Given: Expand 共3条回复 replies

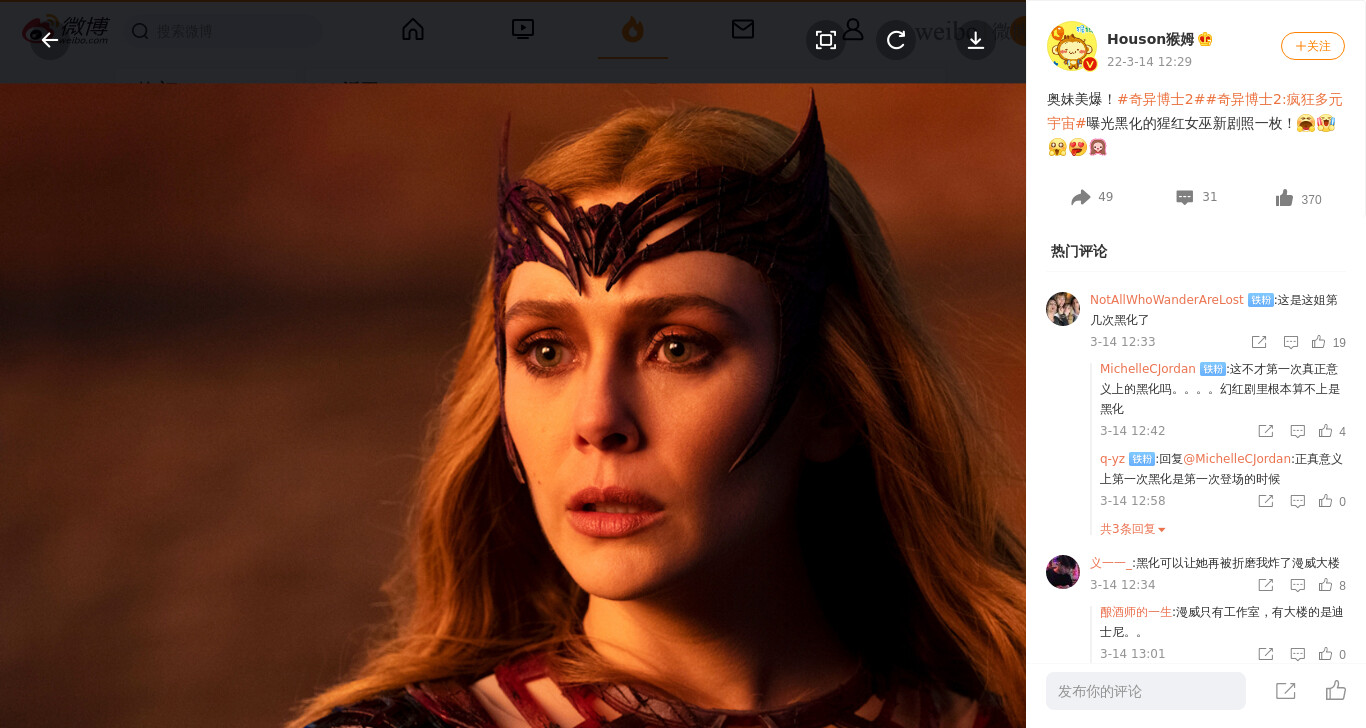Looking at the screenshot, I should 1133,529.
